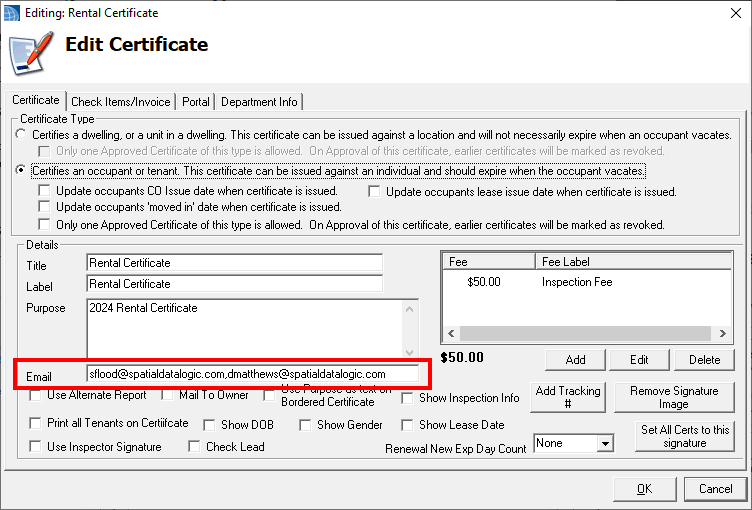Screen dimensions: 752x510
Task: Enable Update occupants lease issue date checkbox
Action: click(x=374, y=191)
